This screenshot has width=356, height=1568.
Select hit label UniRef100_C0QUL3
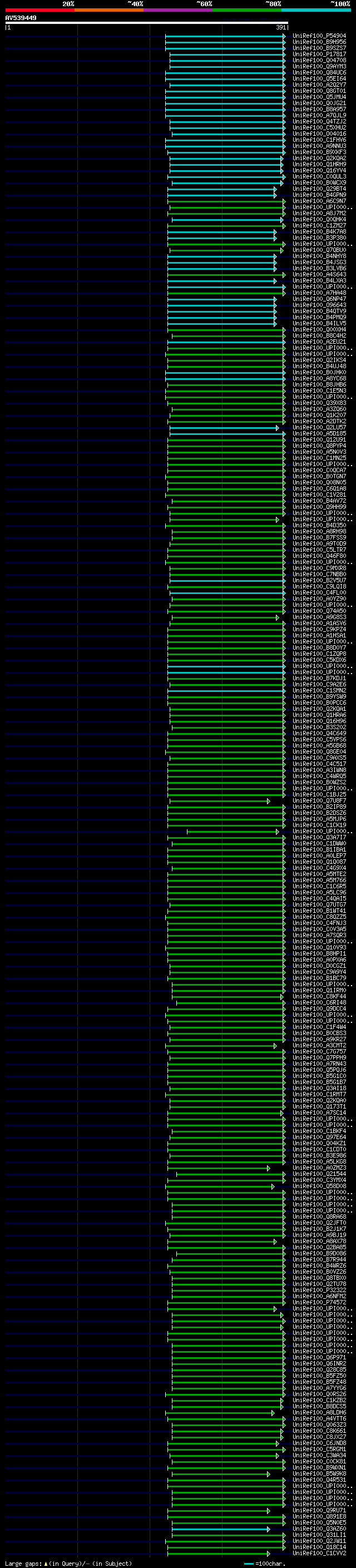pyautogui.click(x=319, y=176)
